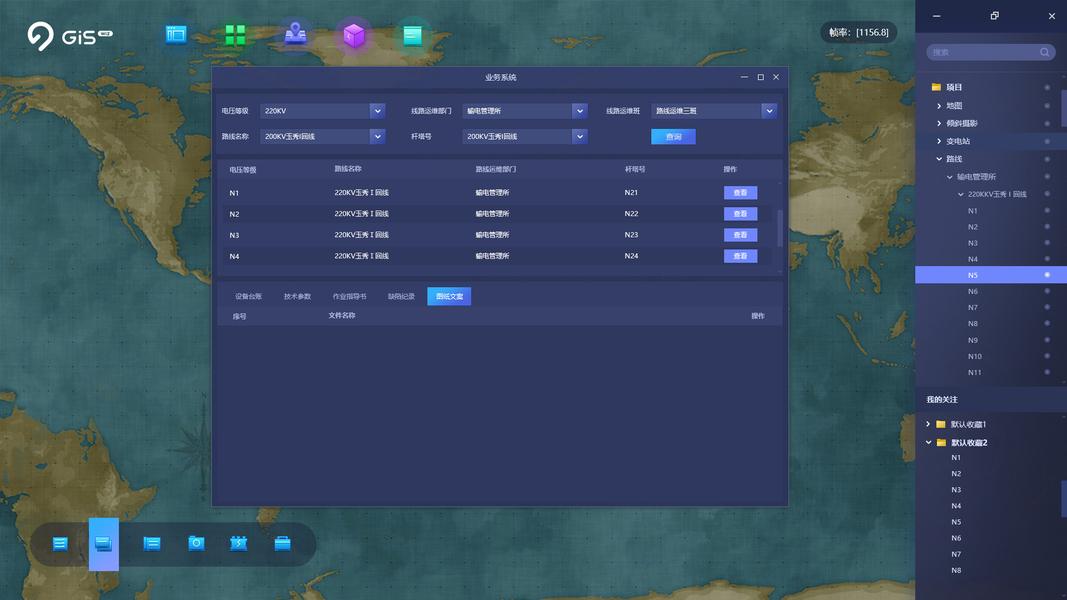
Task: Toggle visibility dot for N10 tree node
Action: pos(1047,356)
